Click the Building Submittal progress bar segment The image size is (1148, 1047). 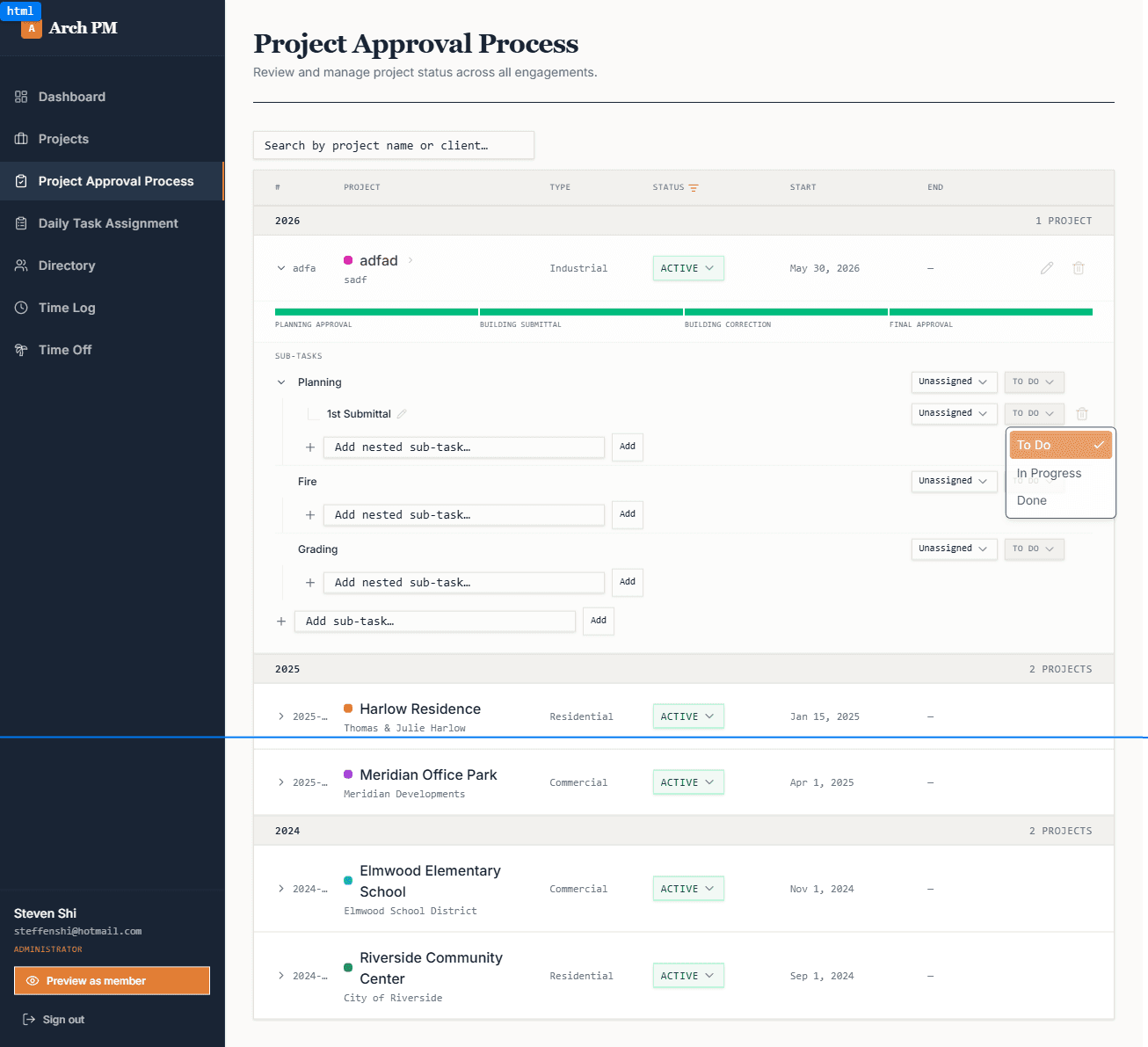pyautogui.click(x=581, y=311)
